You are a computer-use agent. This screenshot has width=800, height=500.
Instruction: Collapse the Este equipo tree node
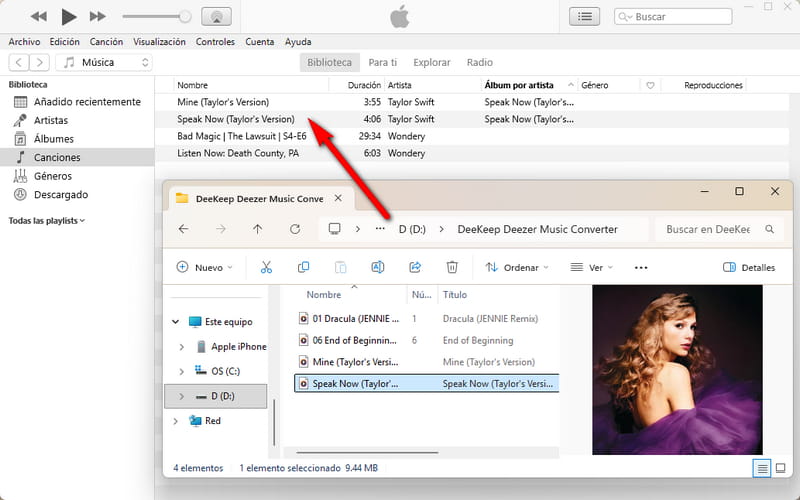(176, 322)
